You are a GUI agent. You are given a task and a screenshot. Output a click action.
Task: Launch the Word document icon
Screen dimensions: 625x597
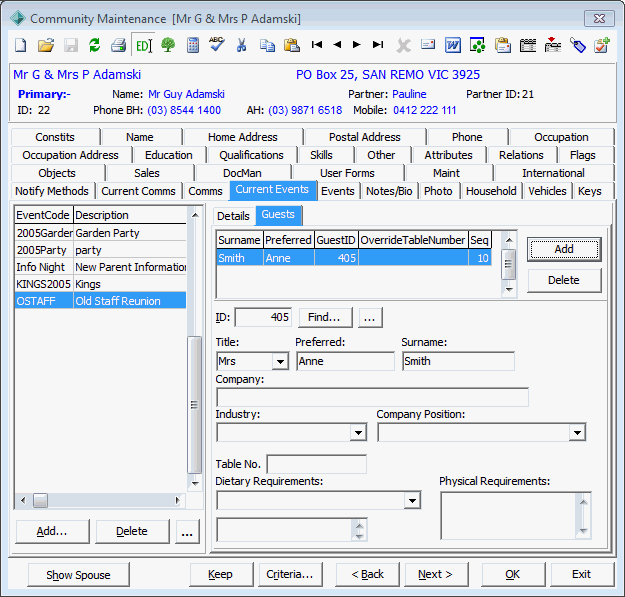453,45
